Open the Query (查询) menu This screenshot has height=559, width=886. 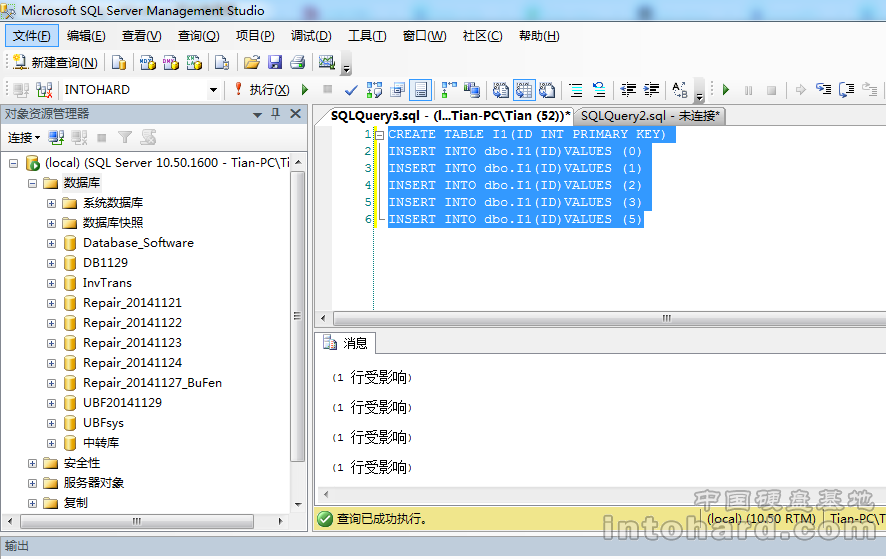198,36
